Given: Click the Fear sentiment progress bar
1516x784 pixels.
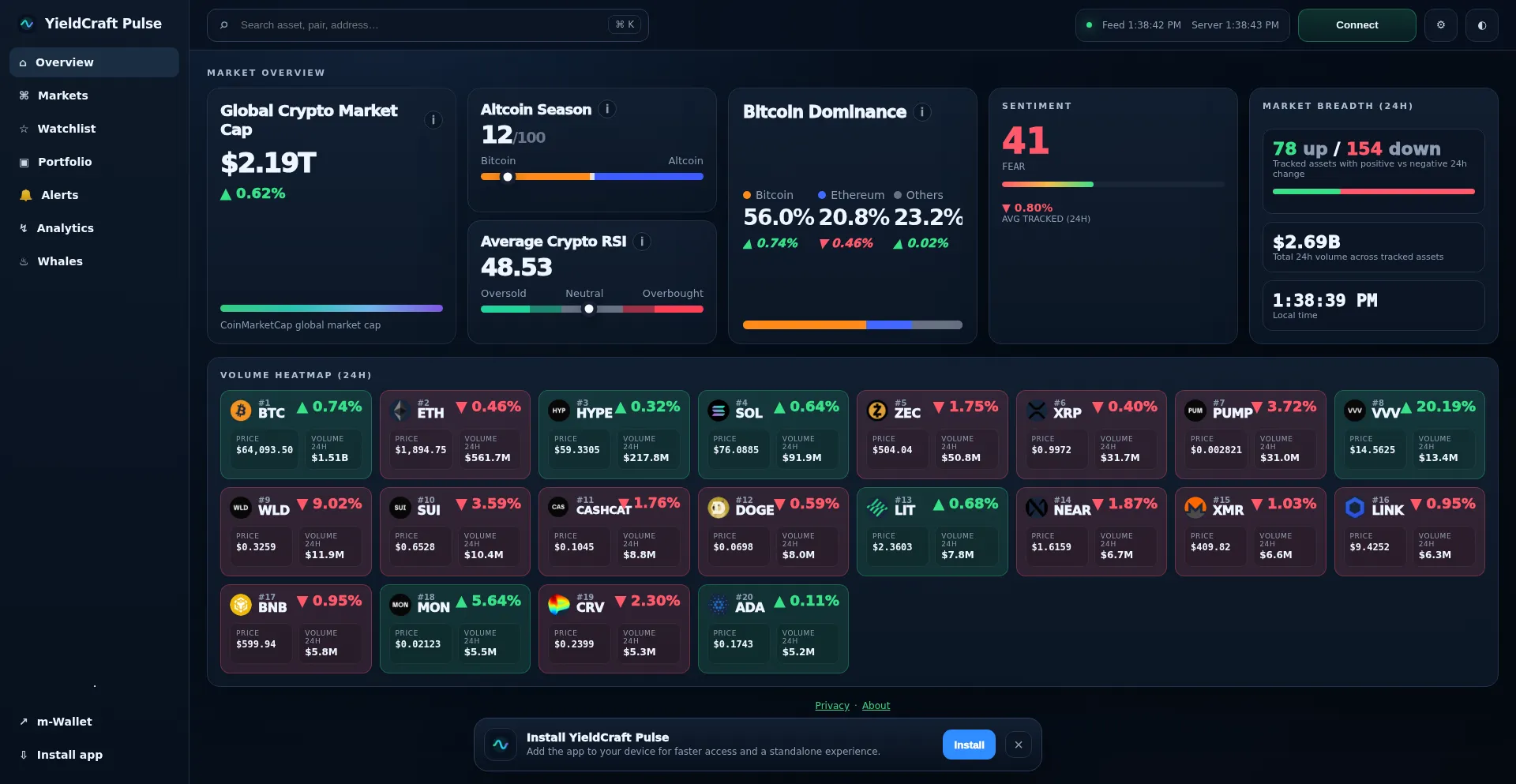Looking at the screenshot, I should [x=1113, y=184].
